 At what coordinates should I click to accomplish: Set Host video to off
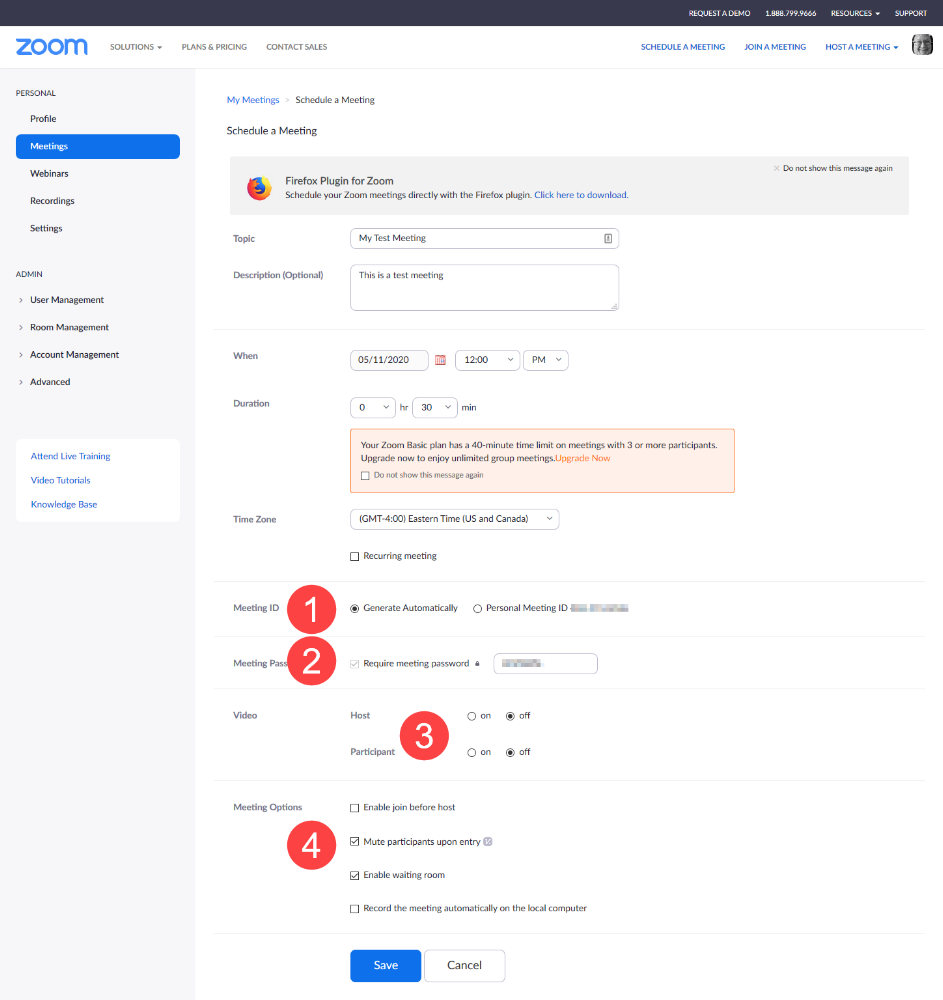click(510, 716)
